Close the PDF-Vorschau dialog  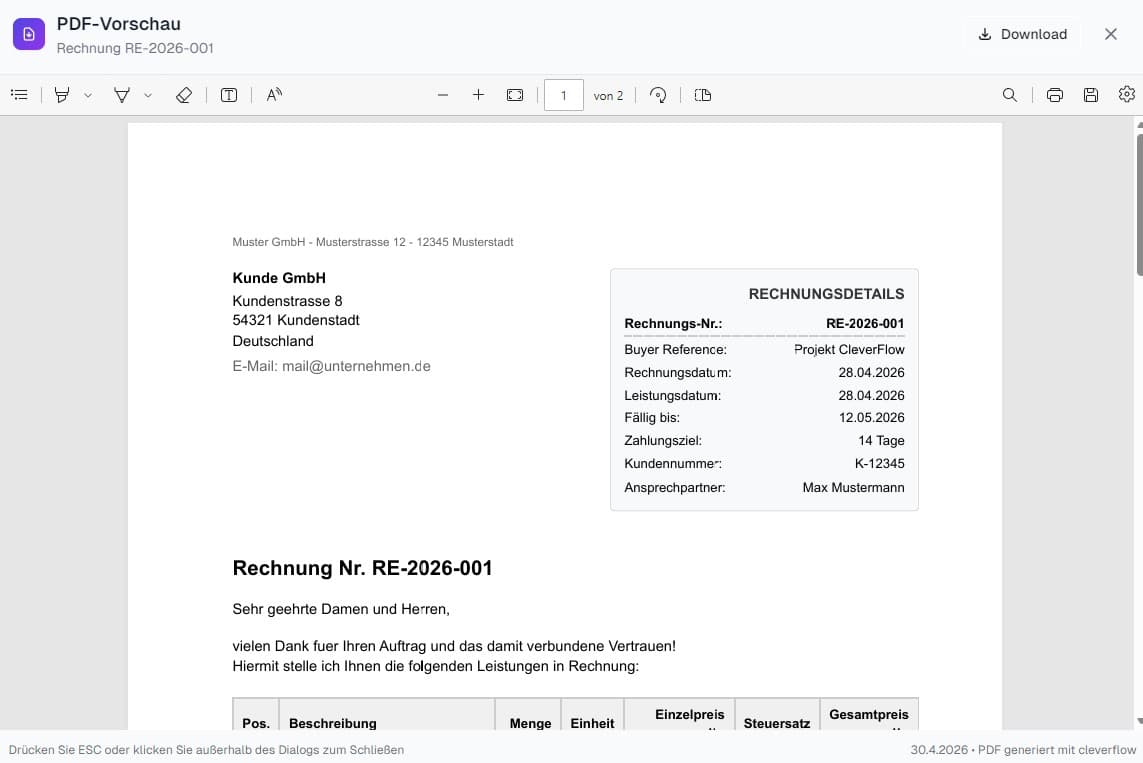coord(1111,34)
